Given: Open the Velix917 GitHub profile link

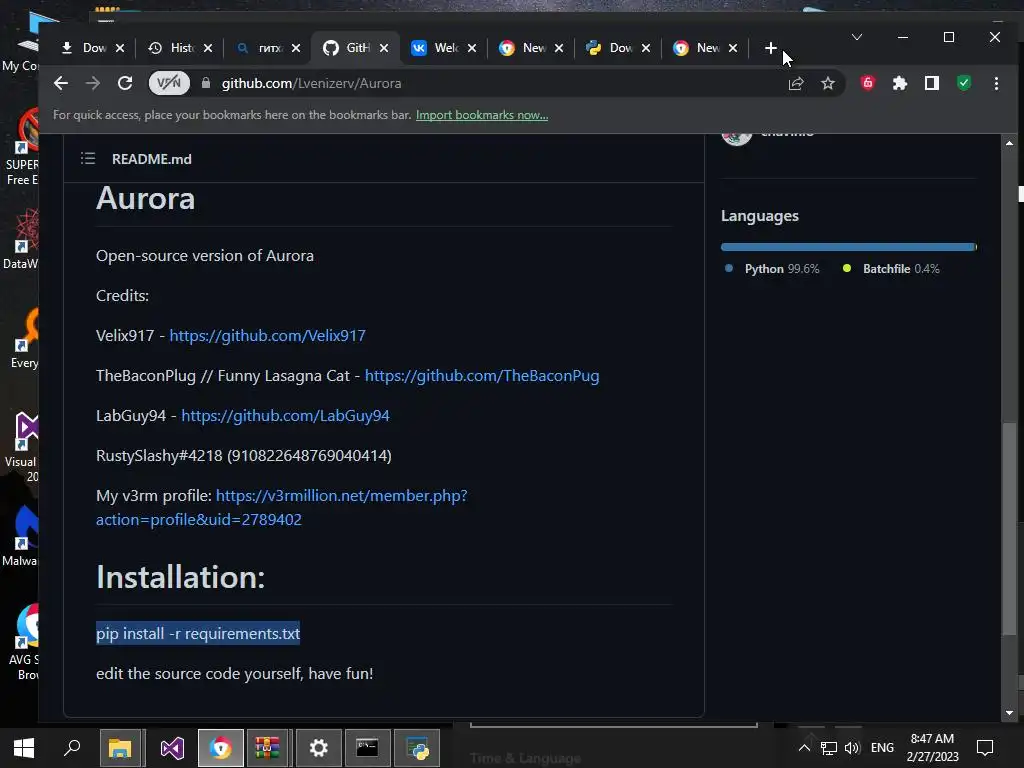Looking at the screenshot, I should coord(267,336).
